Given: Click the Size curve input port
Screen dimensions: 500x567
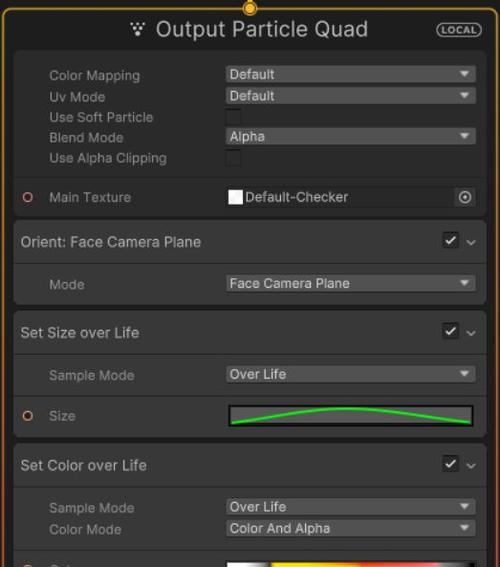Looking at the screenshot, I should (28, 416).
